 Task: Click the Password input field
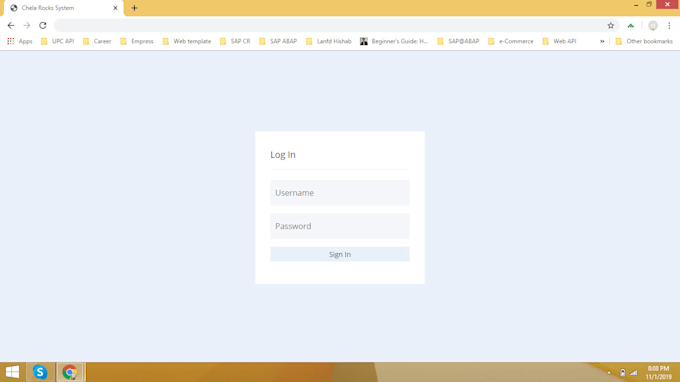340,226
